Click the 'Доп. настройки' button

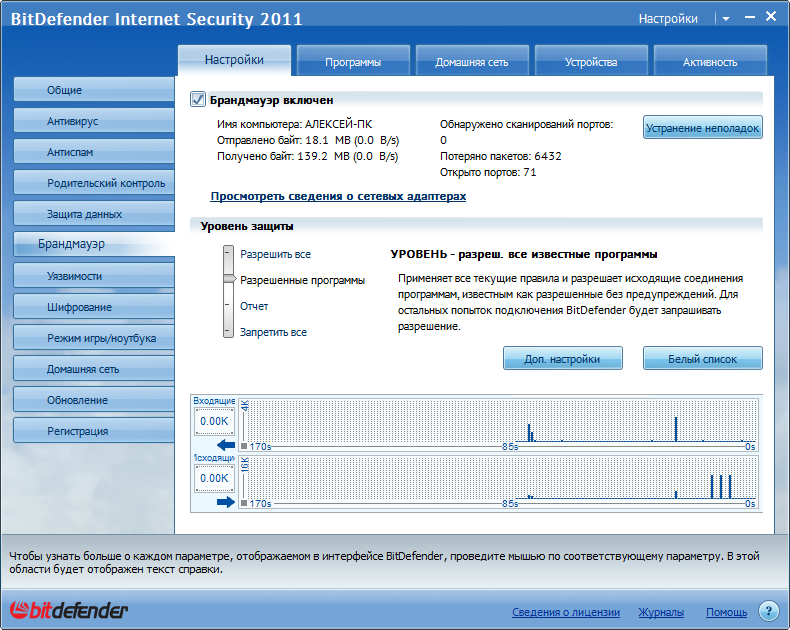tap(562, 358)
